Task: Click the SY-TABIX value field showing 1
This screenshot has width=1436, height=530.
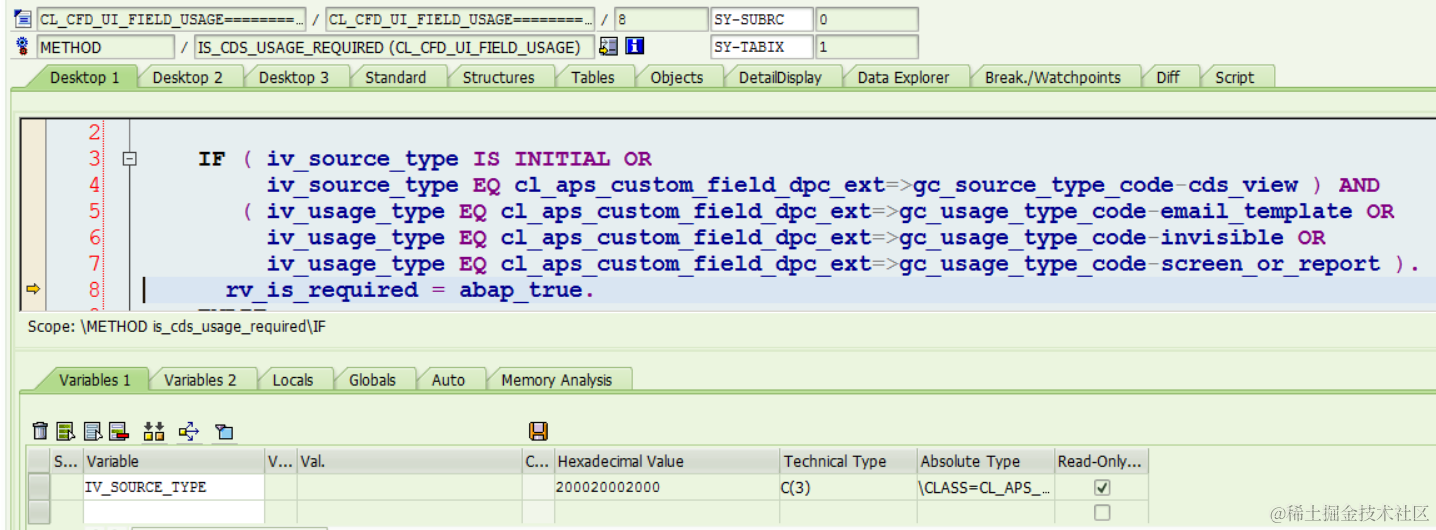Action: 867,47
